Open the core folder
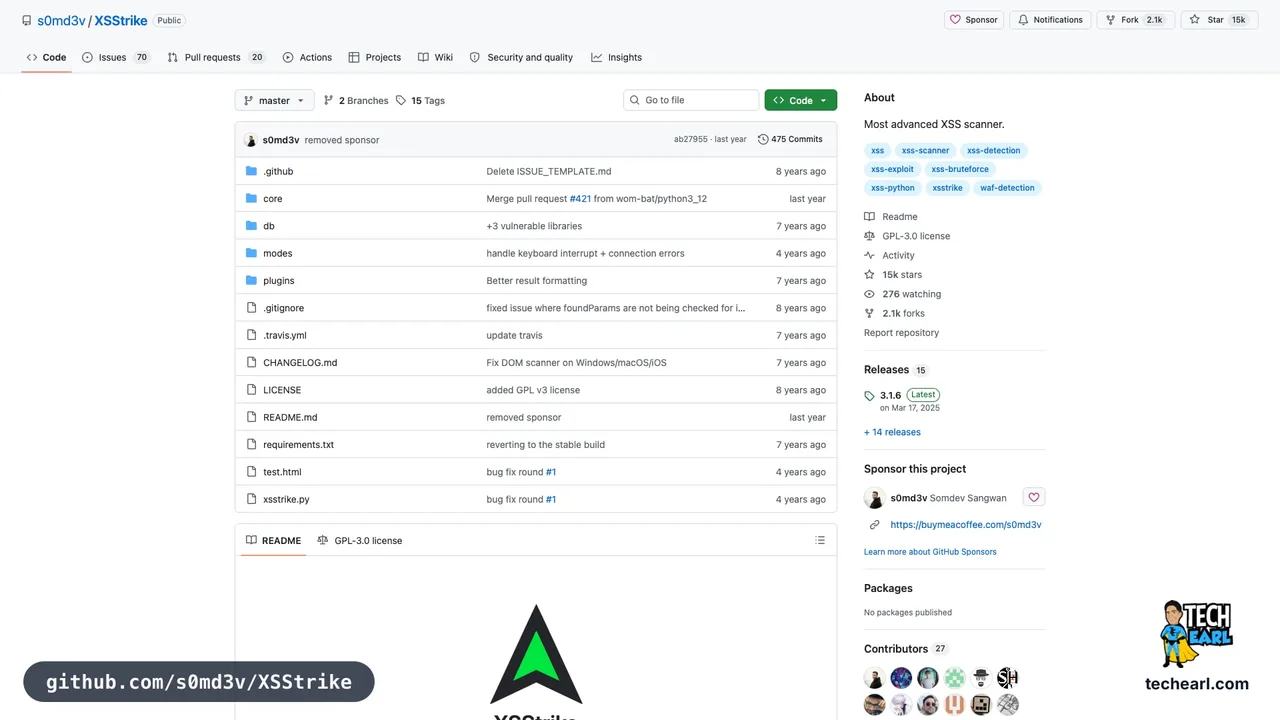1280x720 pixels. [x=272, y=199]
